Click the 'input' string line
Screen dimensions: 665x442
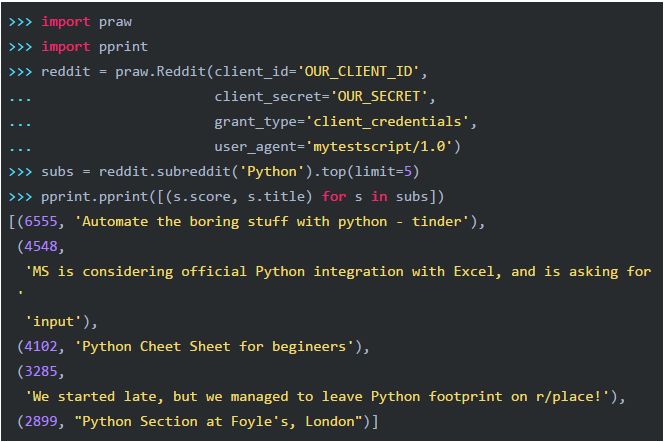click(x=57, y=321)
